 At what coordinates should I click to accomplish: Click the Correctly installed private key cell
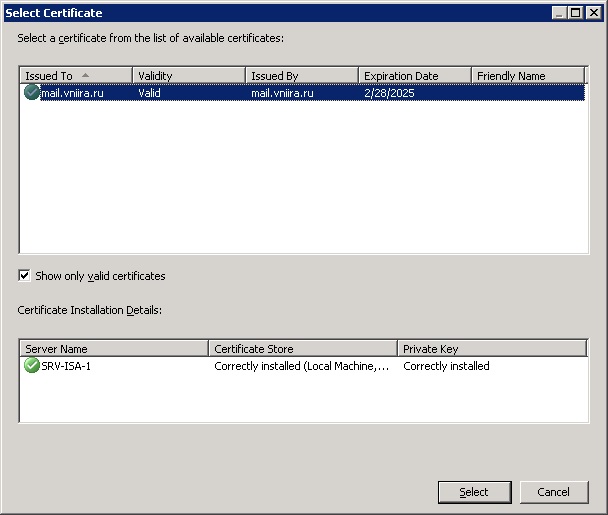coord(446,367)
